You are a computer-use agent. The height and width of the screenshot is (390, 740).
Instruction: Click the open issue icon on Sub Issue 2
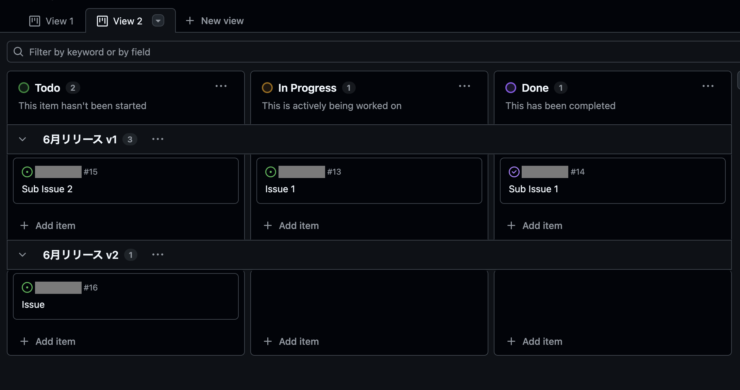pos(27,172)
